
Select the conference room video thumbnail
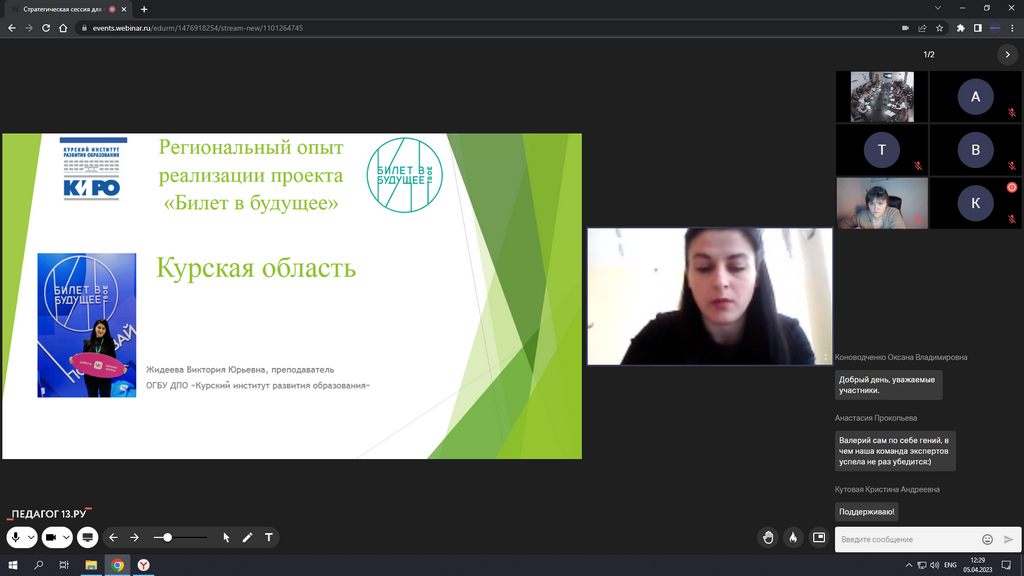point(882,97)
